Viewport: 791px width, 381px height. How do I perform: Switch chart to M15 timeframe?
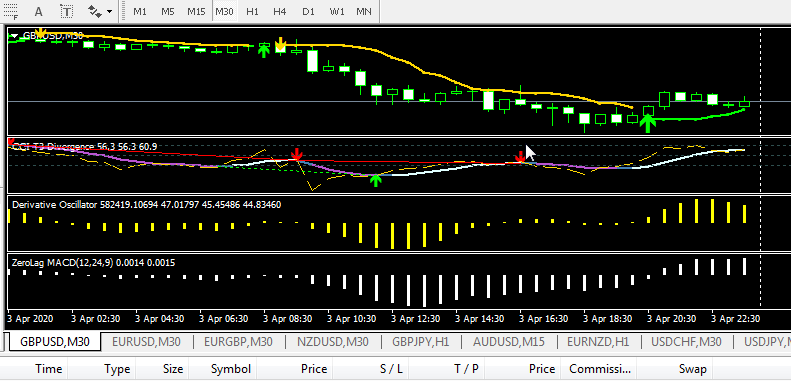pyautogui.click(x=196, y=11)
